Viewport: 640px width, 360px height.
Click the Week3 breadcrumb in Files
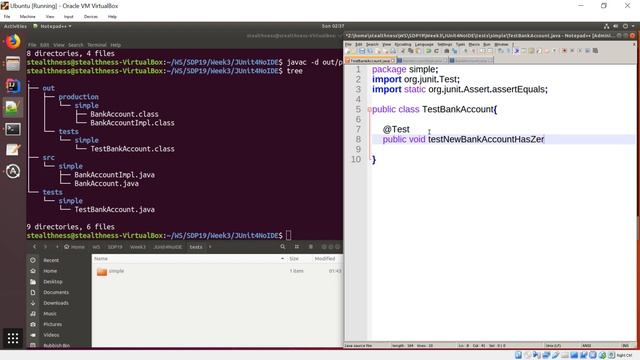[x=138, y=247]
